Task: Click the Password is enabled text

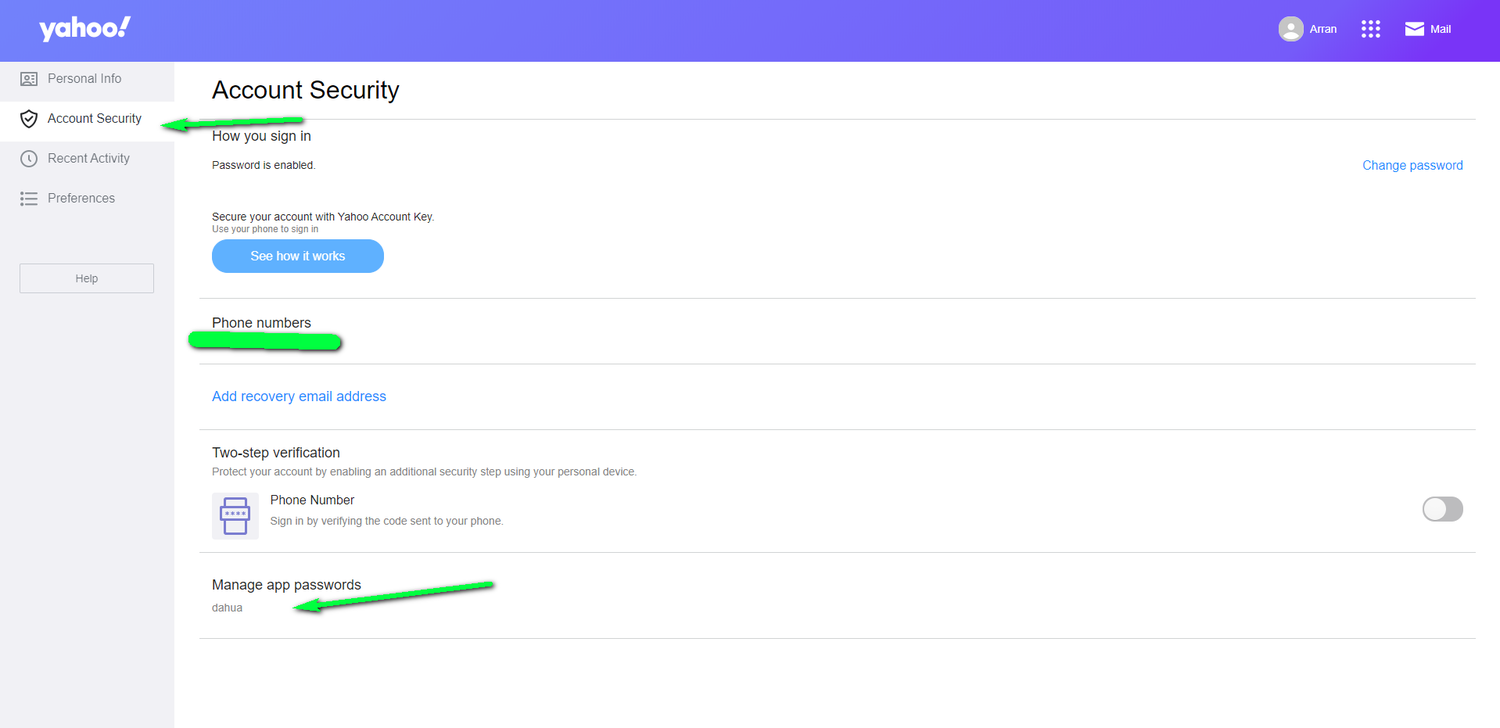Action: click(264, 165)
